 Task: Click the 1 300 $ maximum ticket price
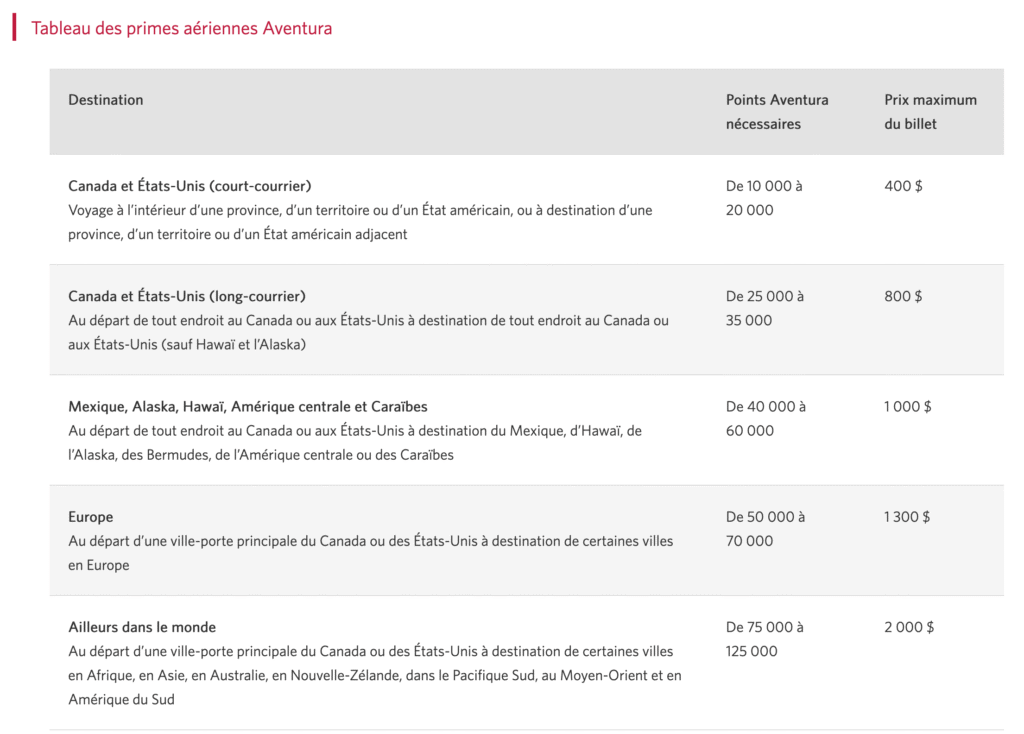tap(907, 517)
